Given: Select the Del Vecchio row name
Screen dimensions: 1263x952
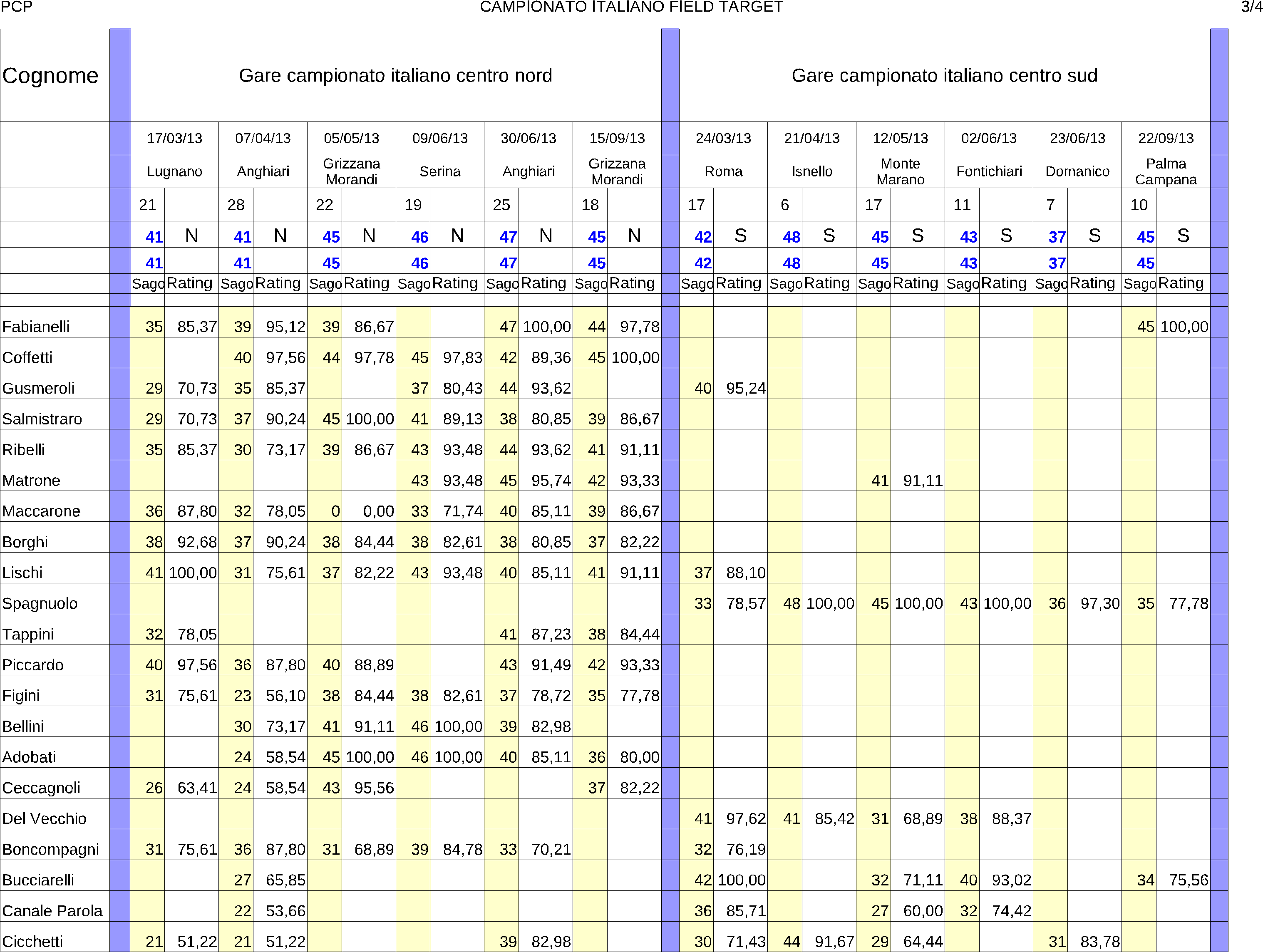Looking at the screenshot, I should (45, 819).
